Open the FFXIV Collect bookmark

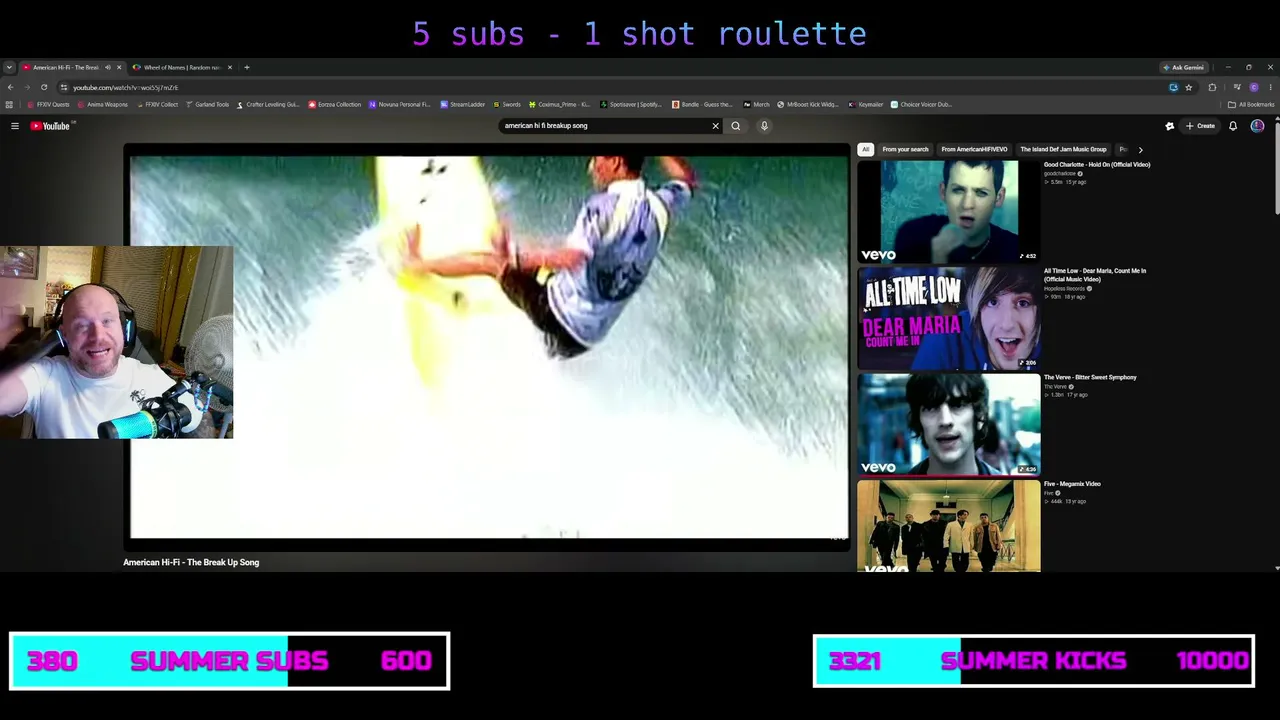[157, 104]
